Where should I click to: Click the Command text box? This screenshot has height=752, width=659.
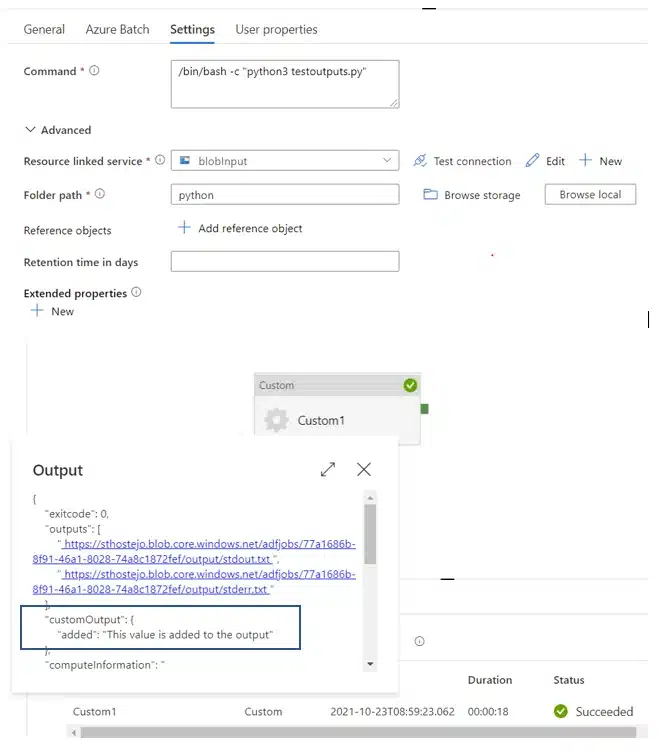[x=285, y=84]
